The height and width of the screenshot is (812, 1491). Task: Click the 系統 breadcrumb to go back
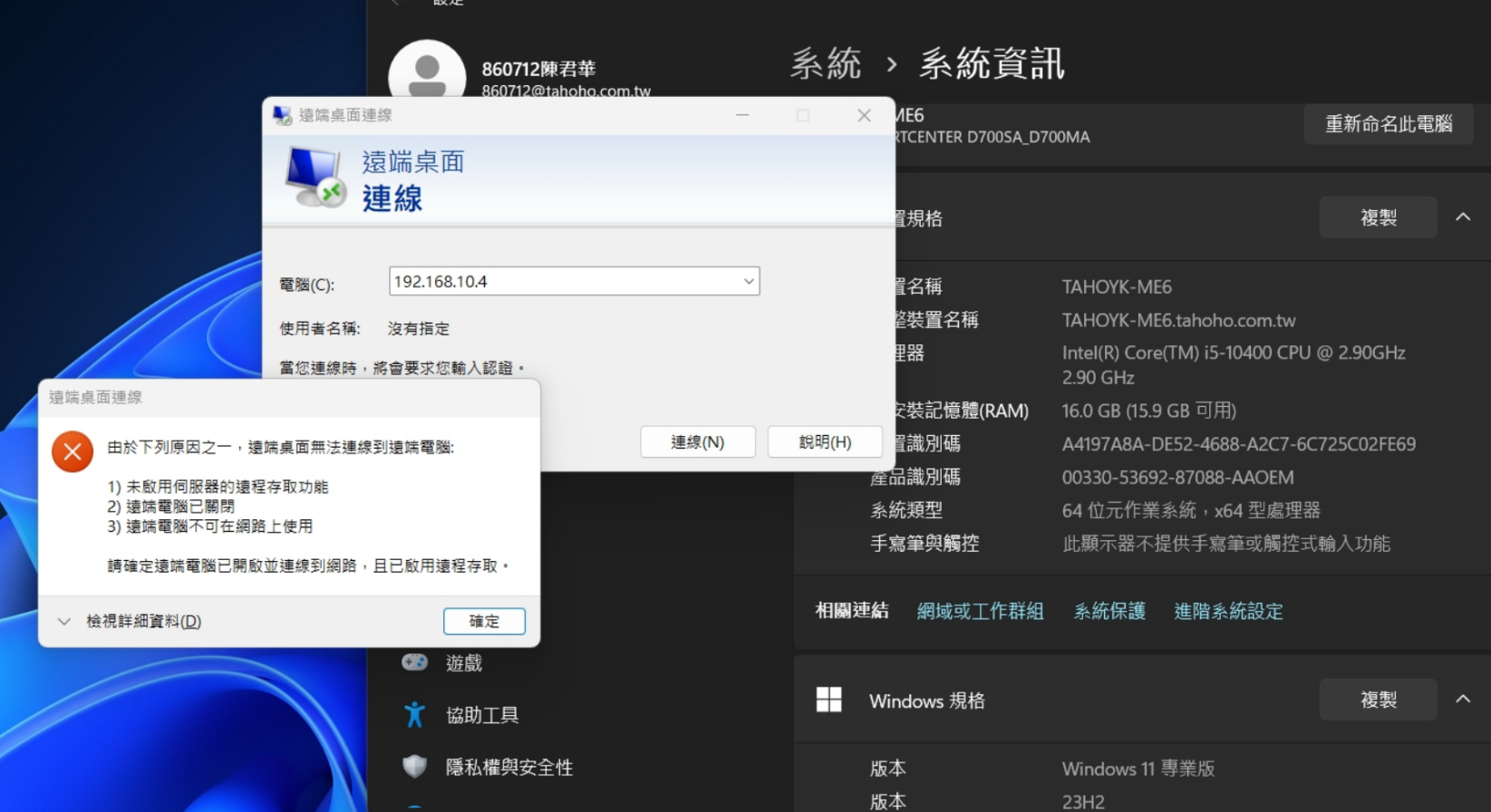825,64
